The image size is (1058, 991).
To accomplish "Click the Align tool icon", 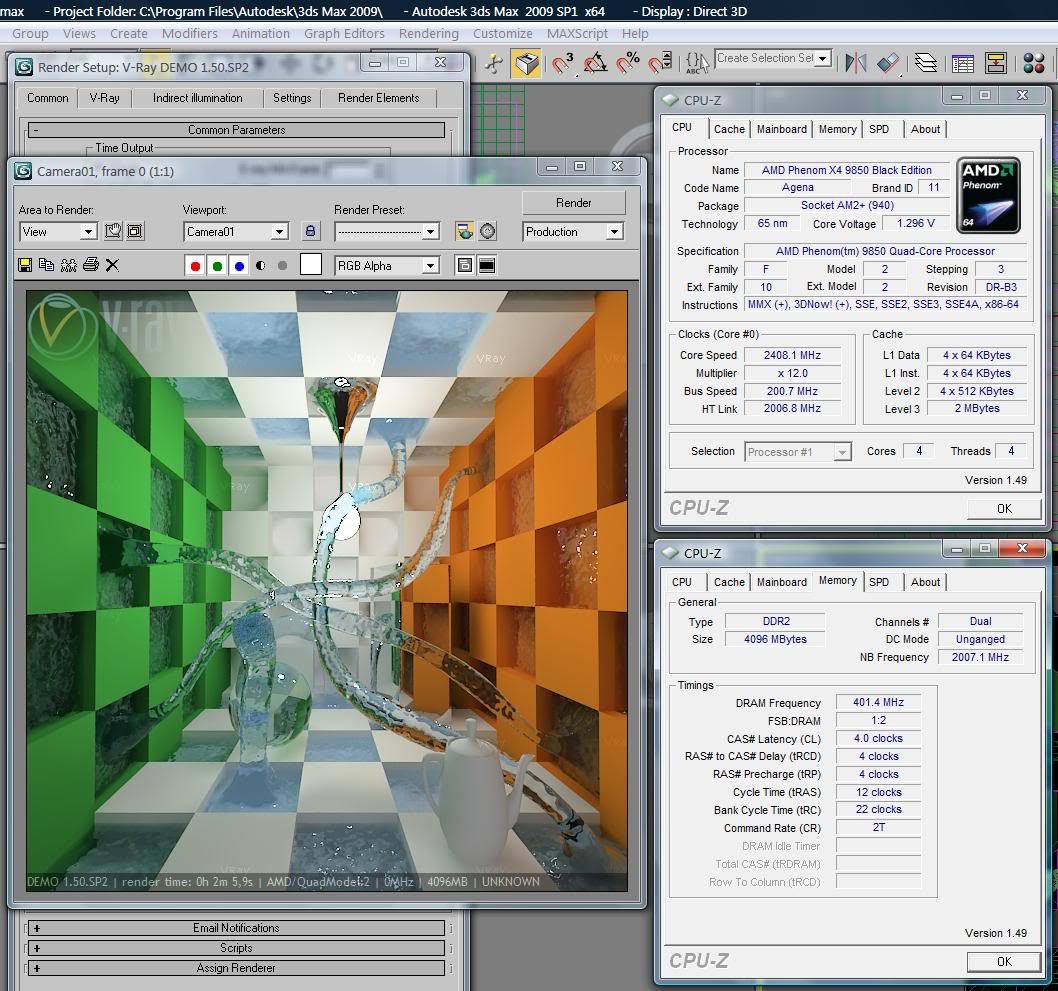I will click(889, 63).
